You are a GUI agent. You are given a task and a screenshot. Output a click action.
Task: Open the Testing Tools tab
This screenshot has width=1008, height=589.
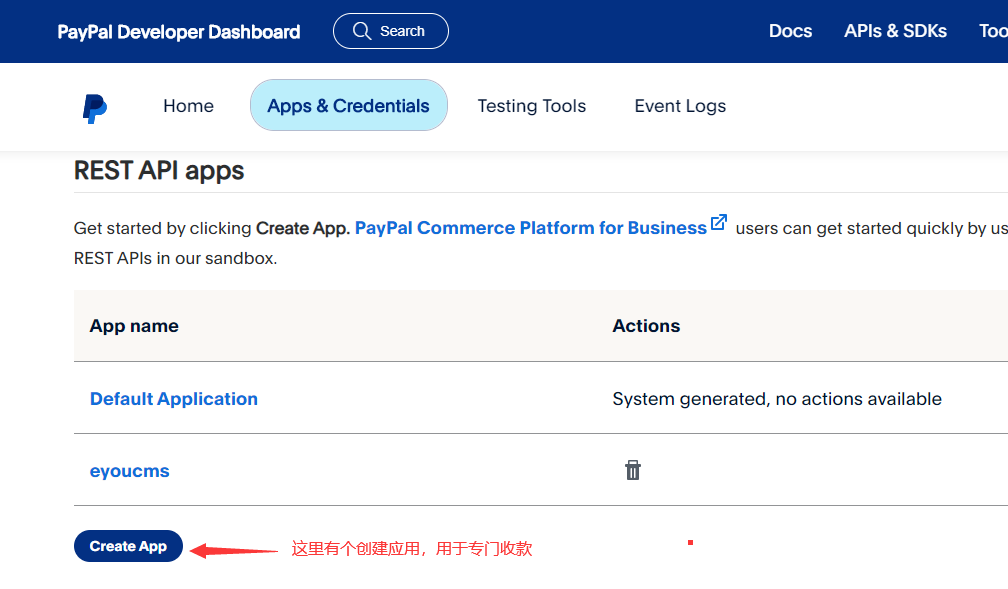532,105
